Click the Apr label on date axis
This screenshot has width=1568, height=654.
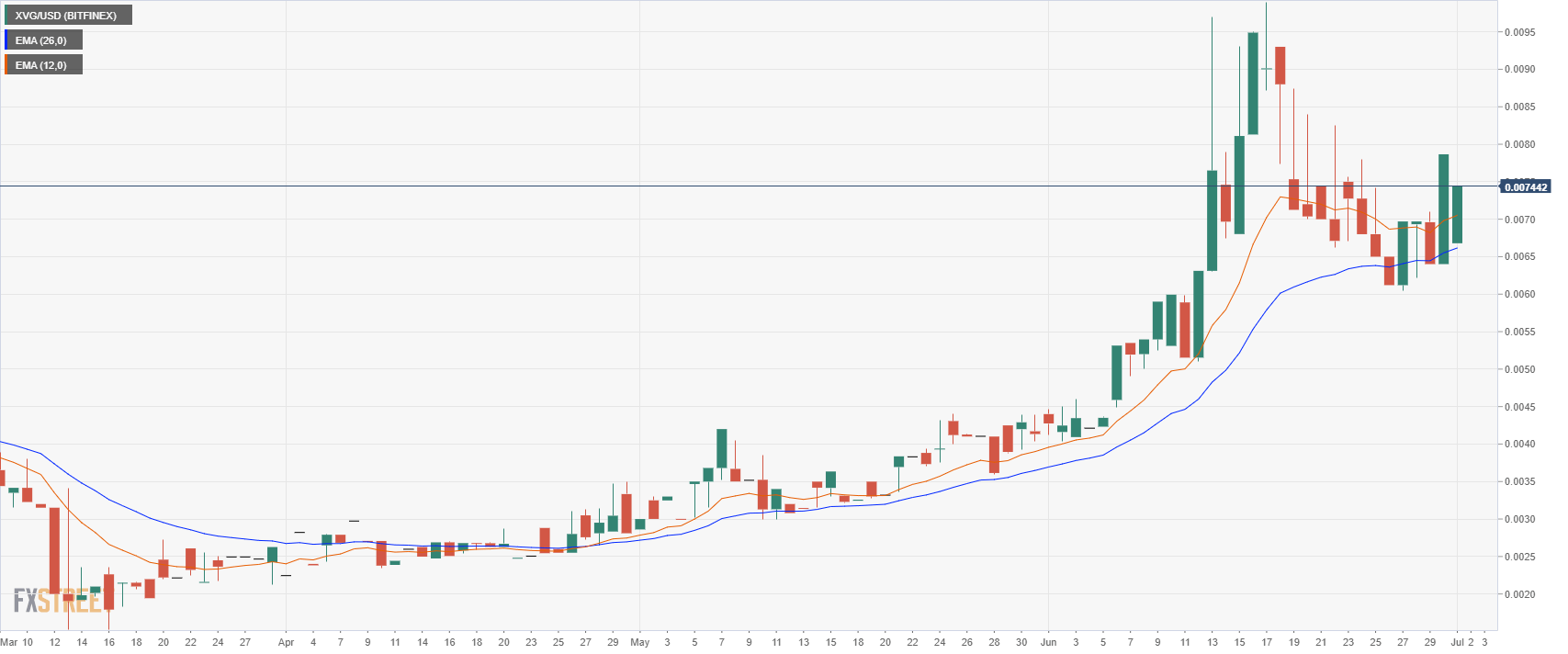[286, 642]
